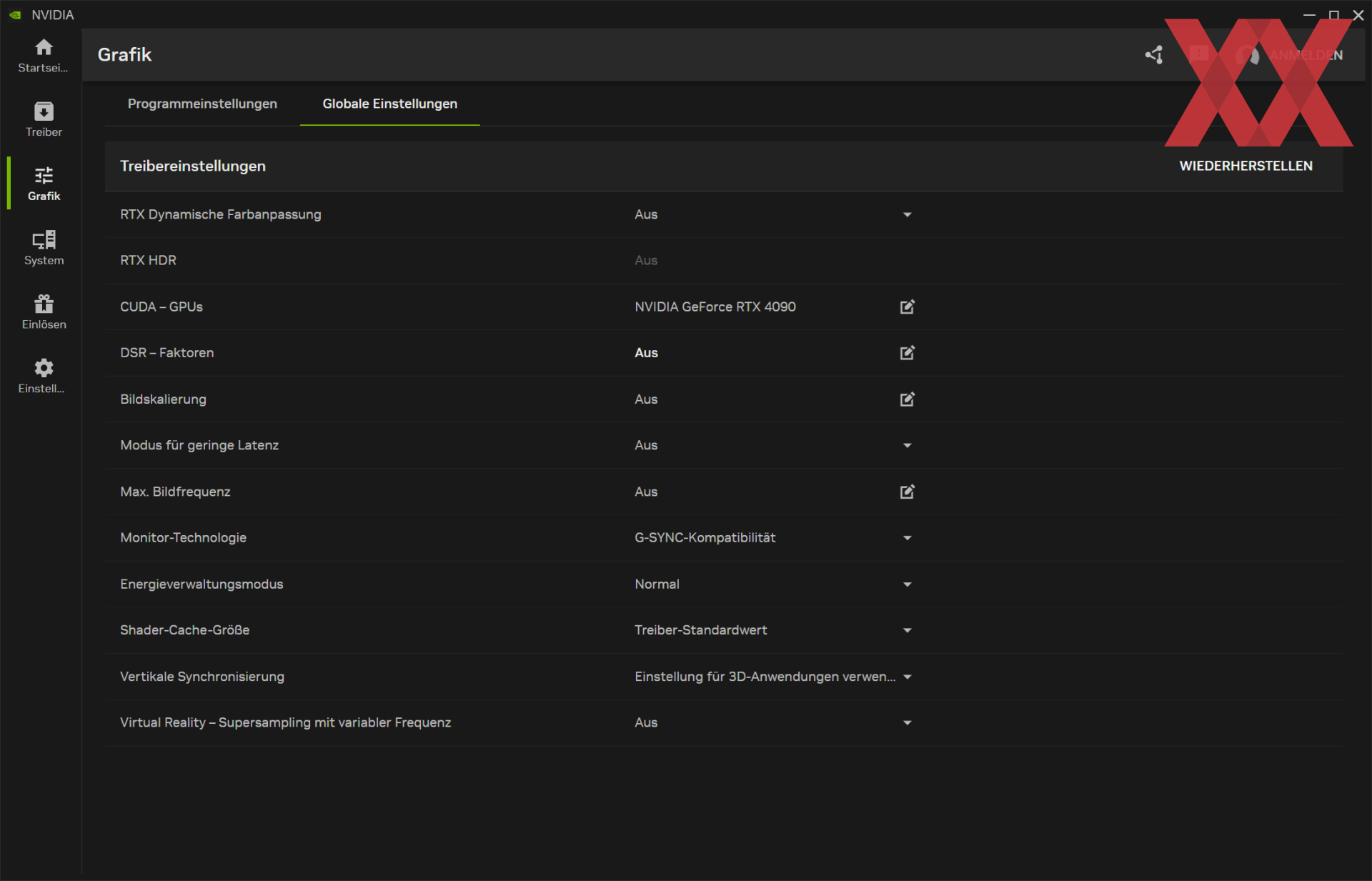
Task: Click the Monitor-Technologie label
Action: (x=183, y=537)
